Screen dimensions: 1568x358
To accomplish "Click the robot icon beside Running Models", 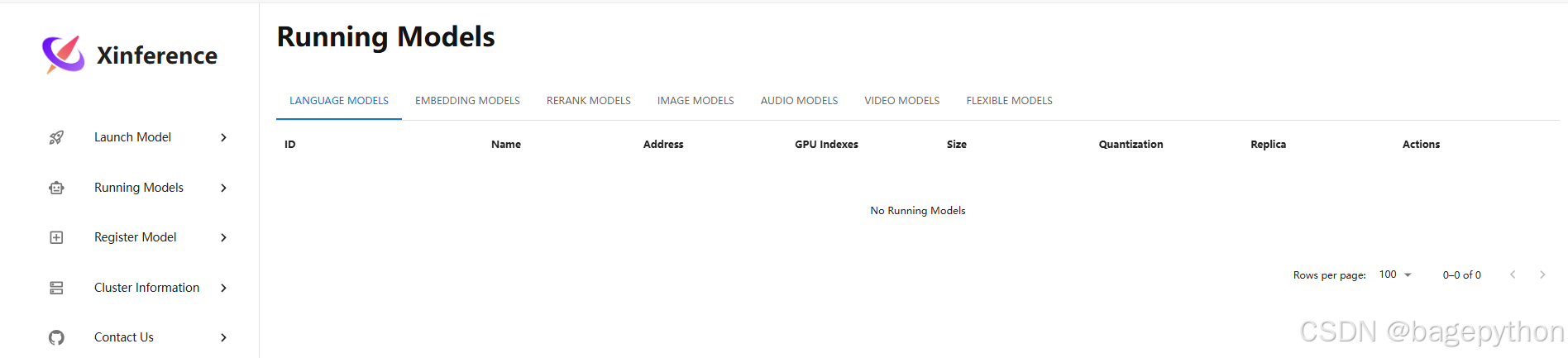I will (x=56, y=188).
